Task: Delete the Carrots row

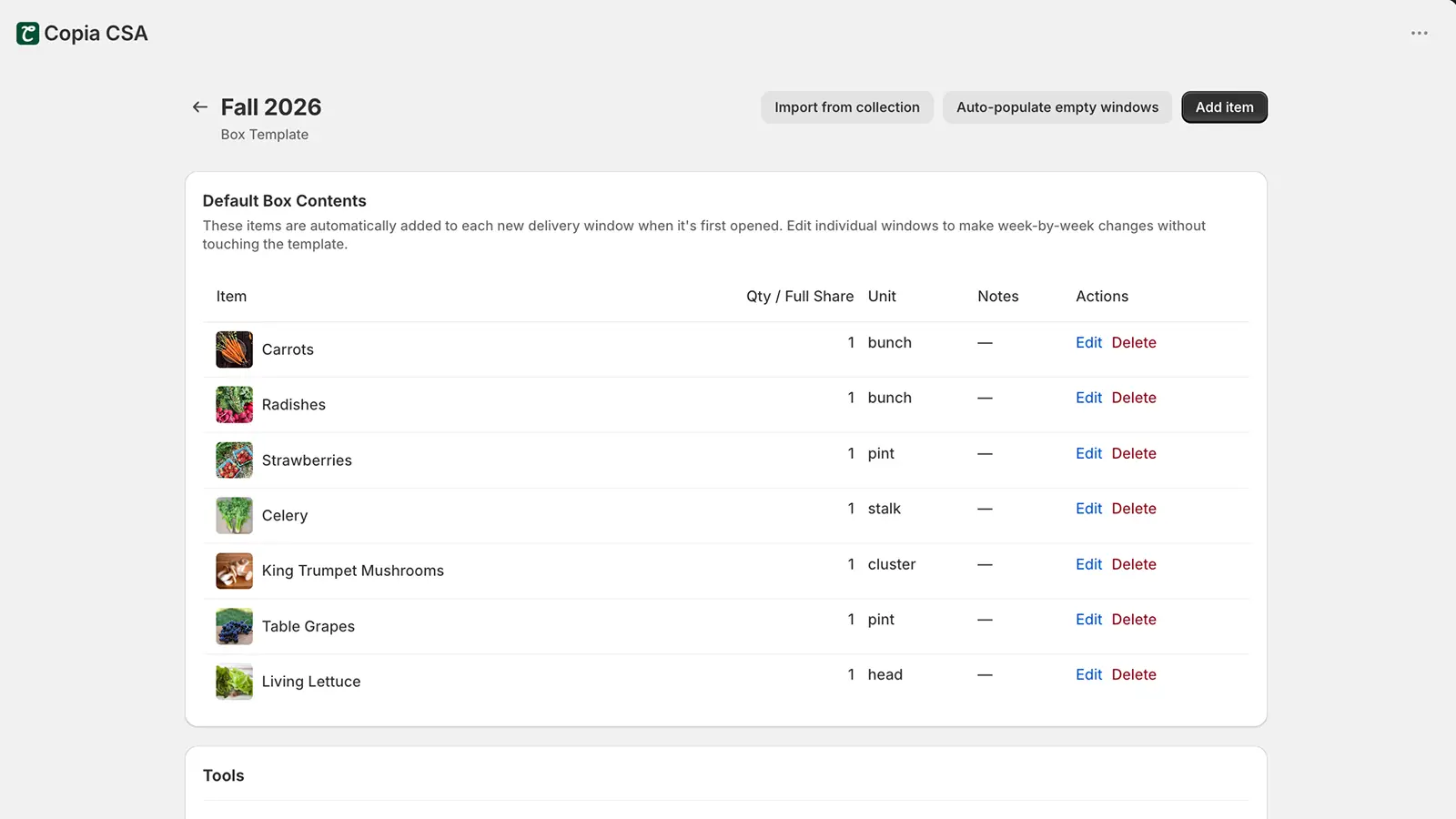Action: pyautogui.click(x=1134, y=342)
